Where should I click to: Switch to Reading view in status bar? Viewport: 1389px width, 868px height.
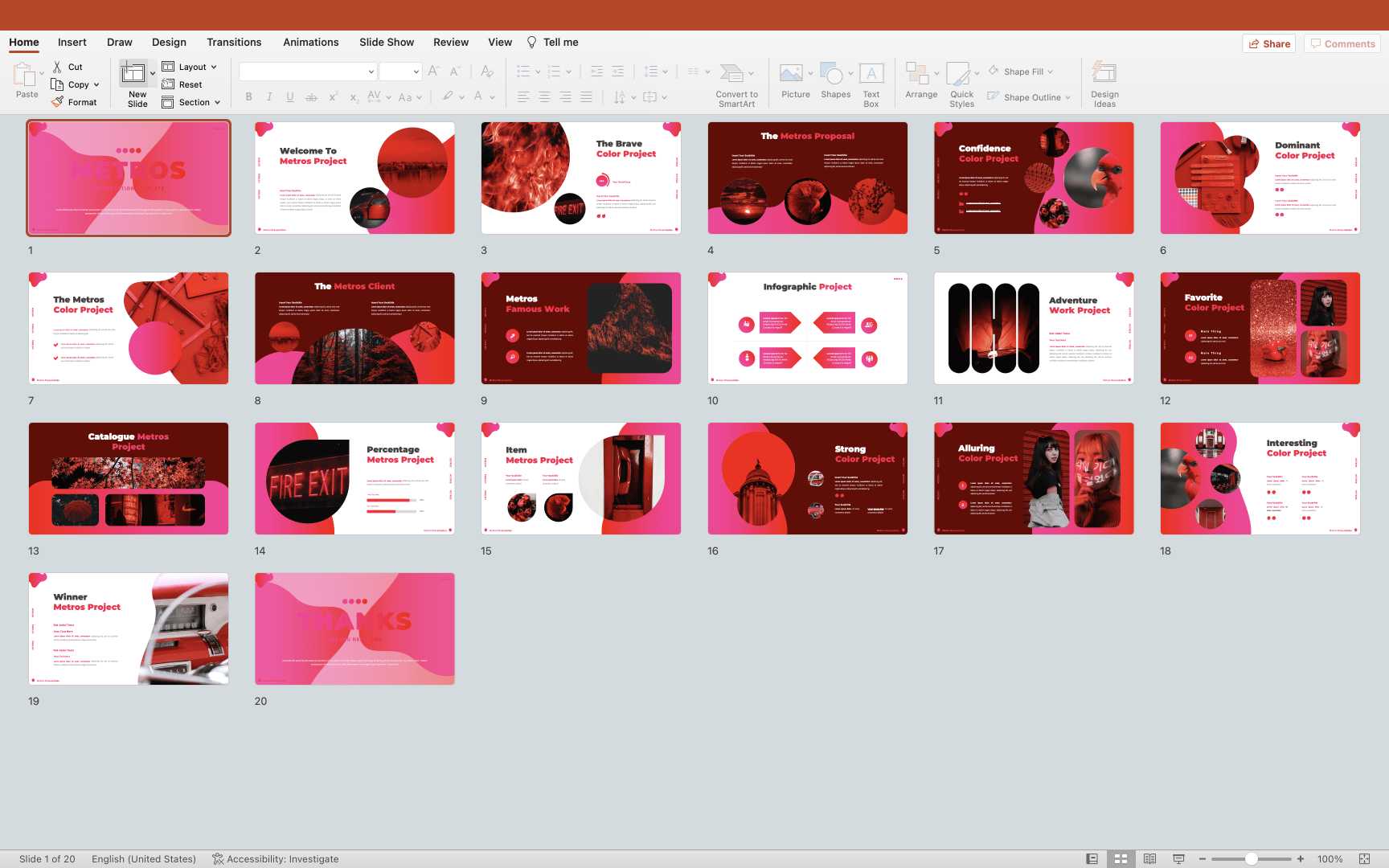point(1149,859)
